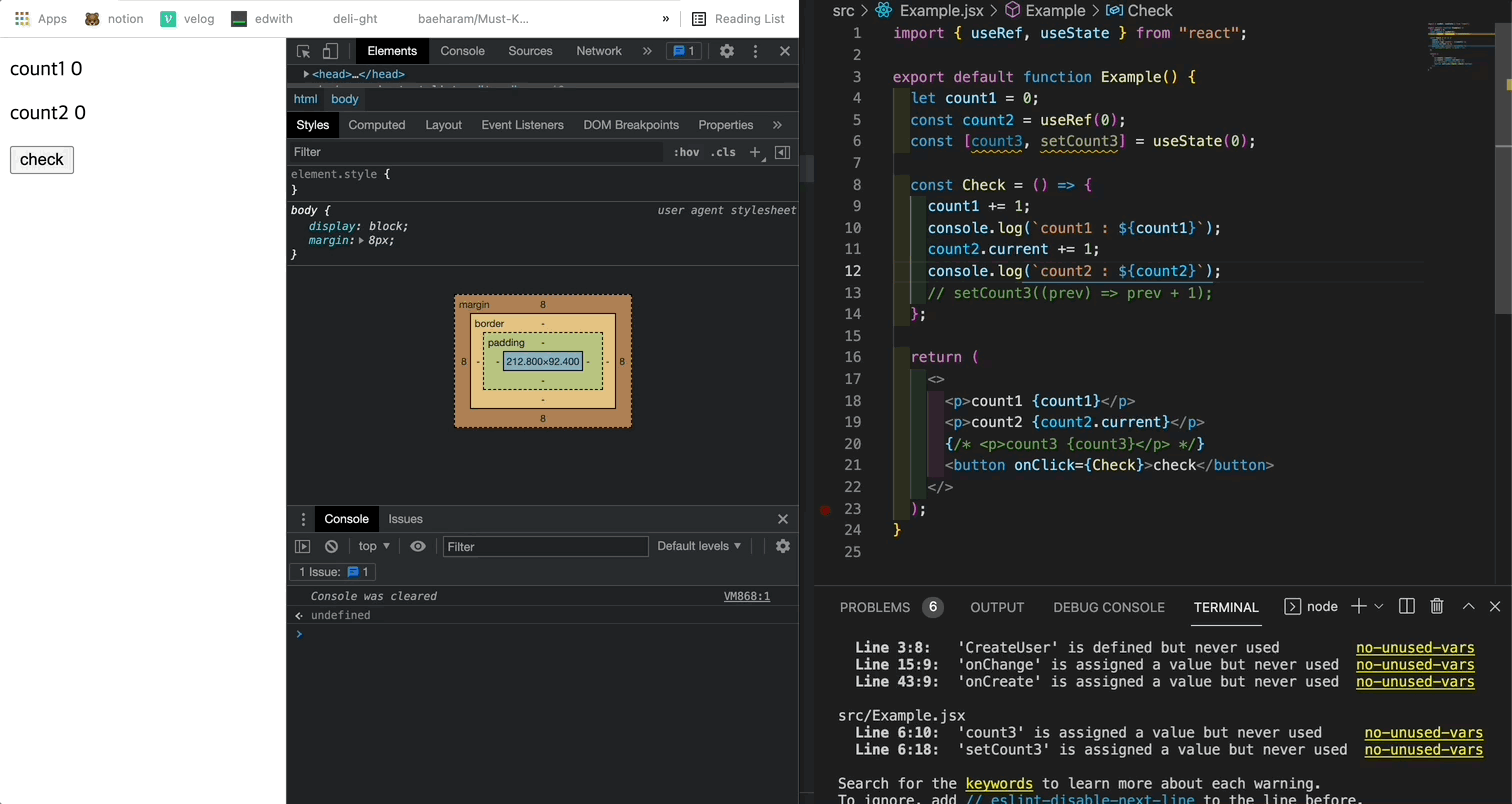This screenshot has height=804, width=1512.
Task: Click the check button on the page
Action: pos(42,159)
